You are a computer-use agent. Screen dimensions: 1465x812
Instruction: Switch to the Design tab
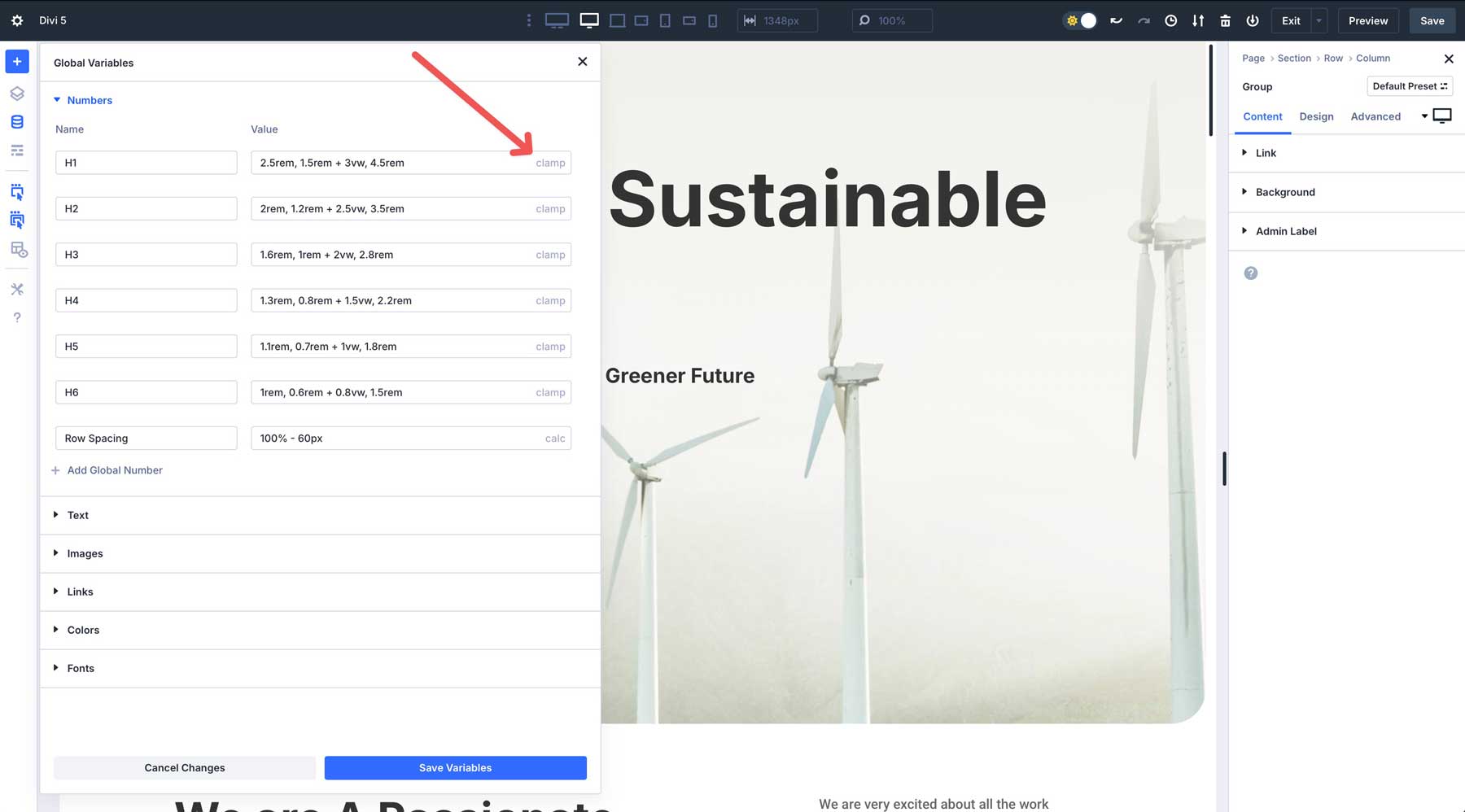(1316, 116)
